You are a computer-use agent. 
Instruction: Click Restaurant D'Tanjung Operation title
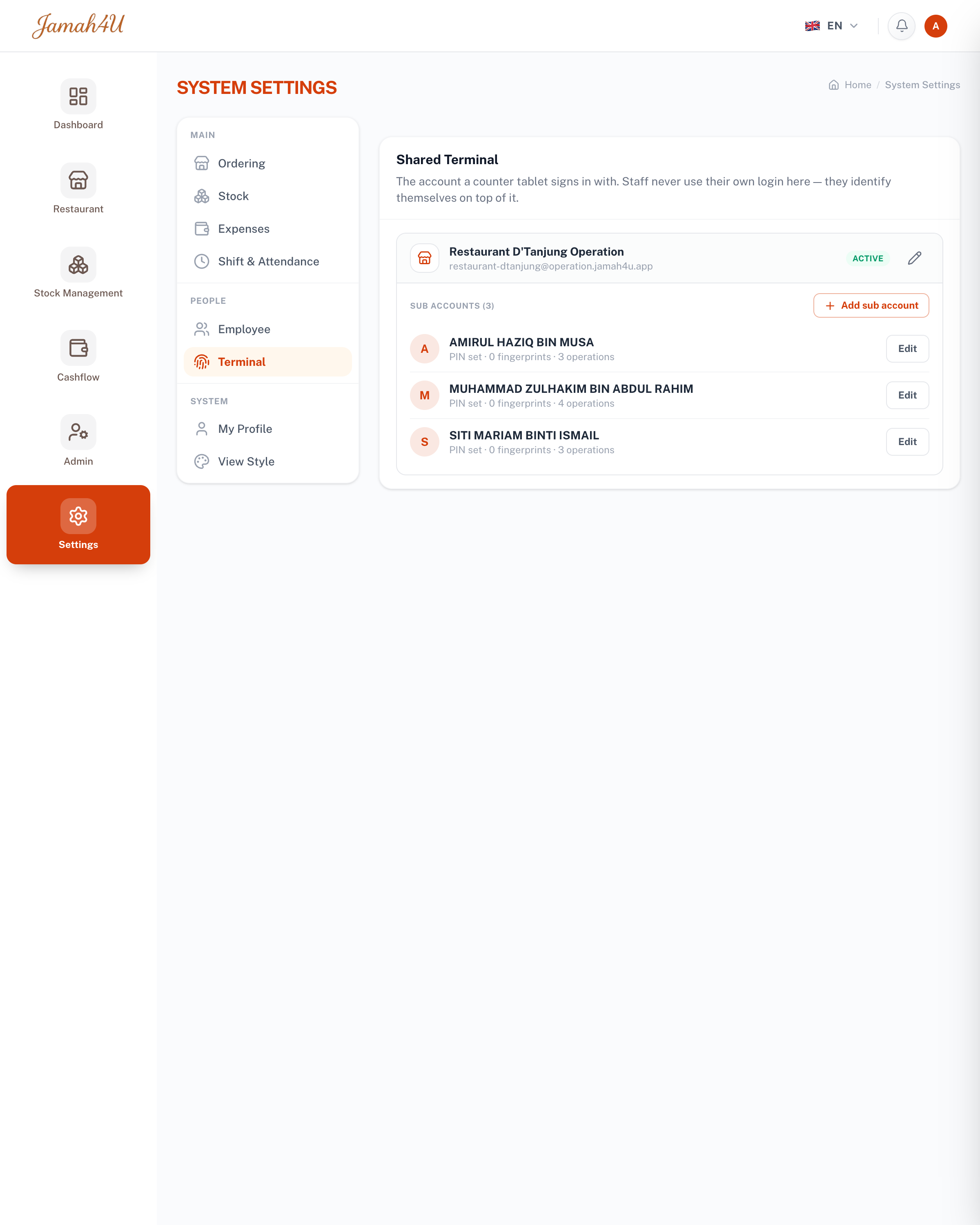click(x=536, y=252)
